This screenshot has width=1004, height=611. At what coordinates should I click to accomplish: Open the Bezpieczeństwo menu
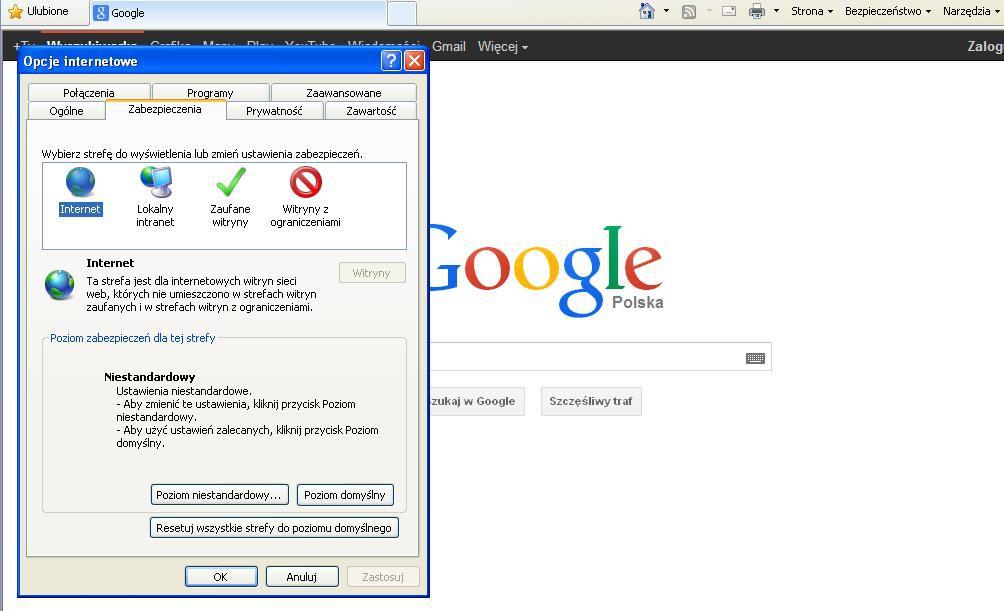[887, 11]
